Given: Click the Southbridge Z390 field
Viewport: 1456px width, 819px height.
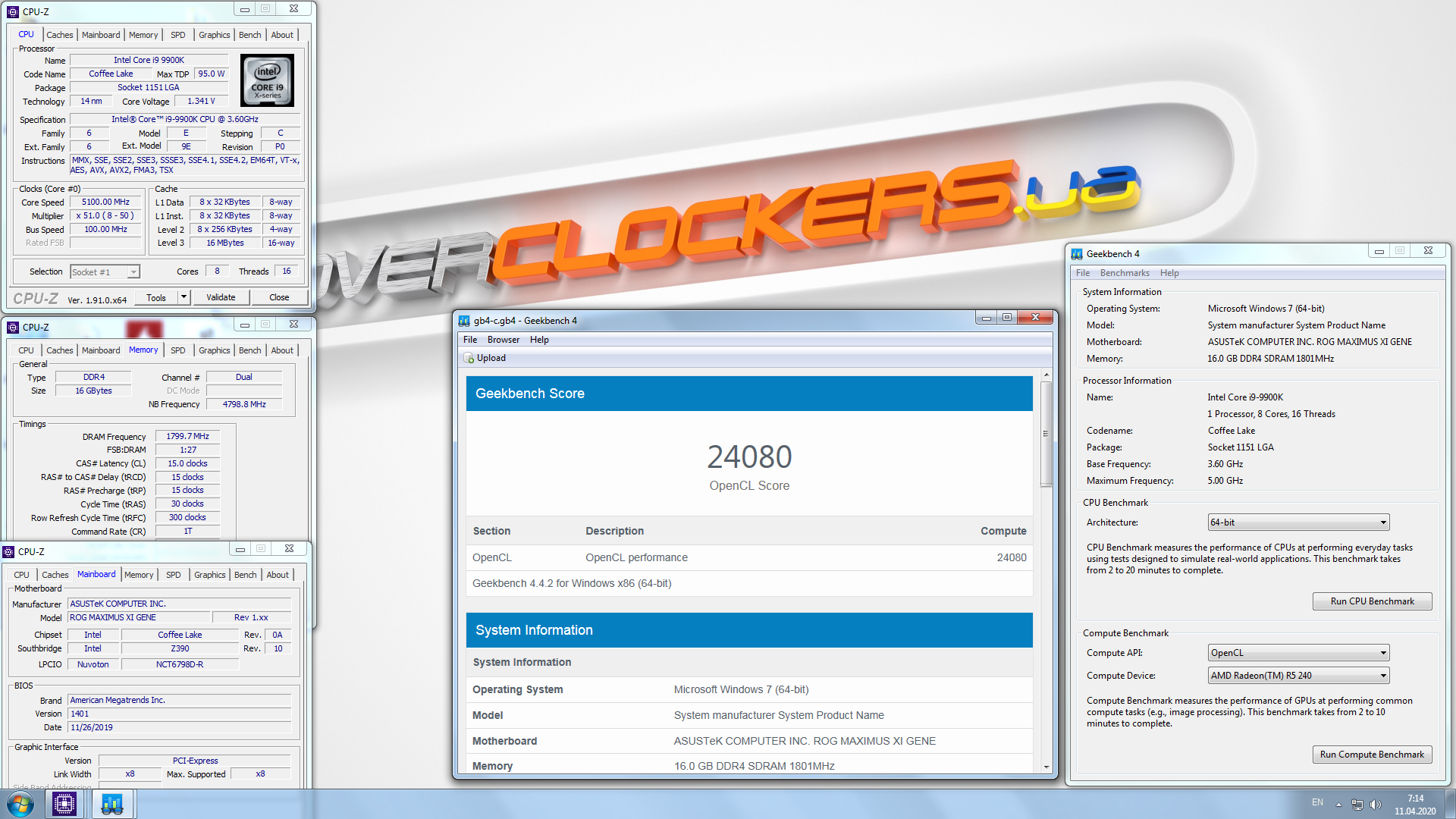Looking at the screenshot, I should 180,648.
